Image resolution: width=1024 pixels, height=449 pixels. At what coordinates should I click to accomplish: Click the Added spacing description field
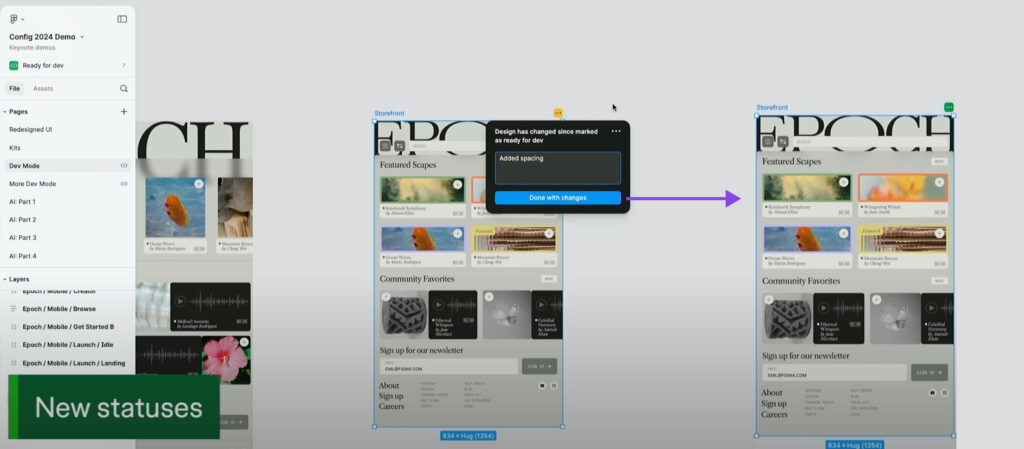coord(558,168)
